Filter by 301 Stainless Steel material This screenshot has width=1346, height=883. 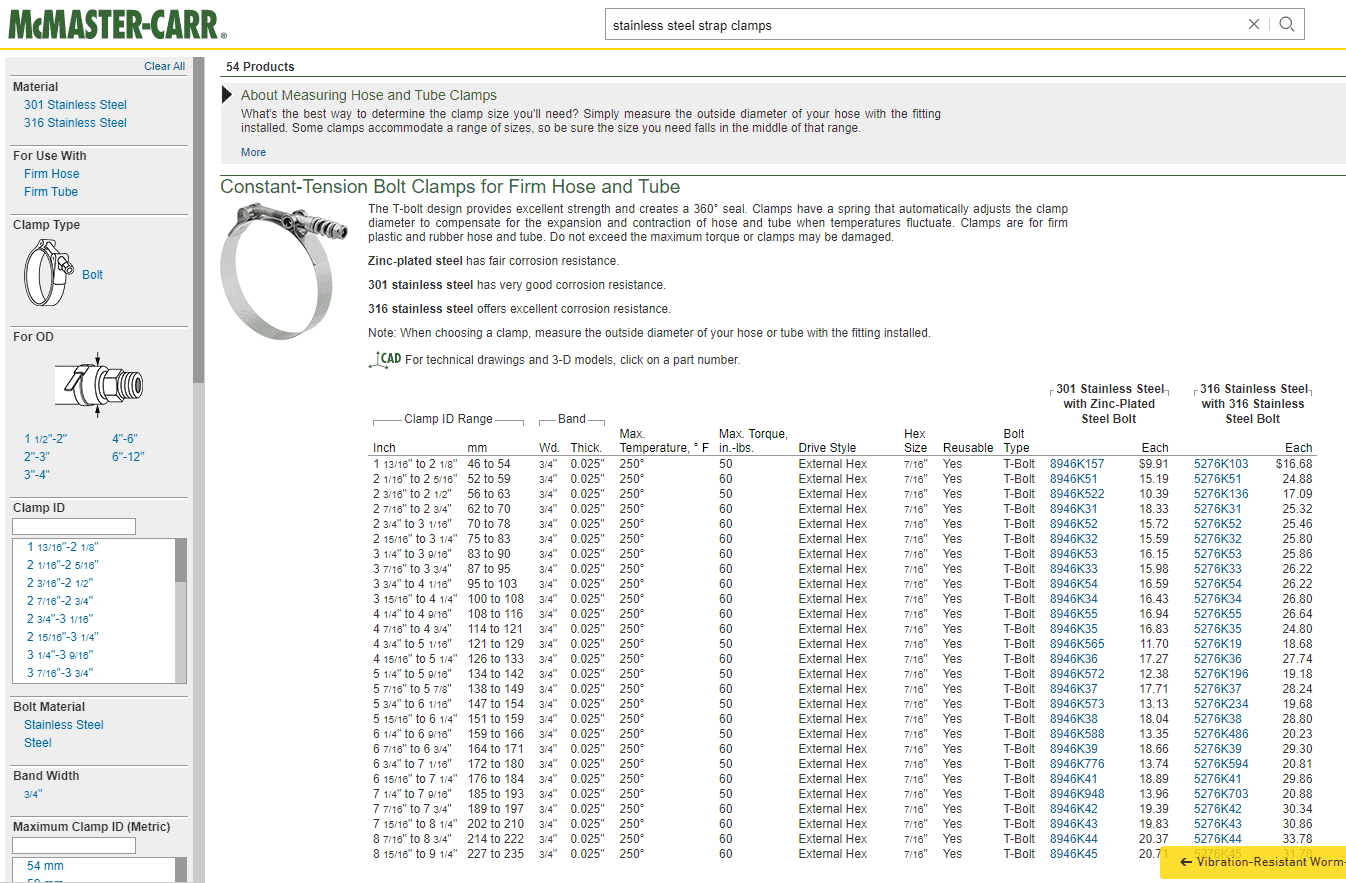coord(76,105)
